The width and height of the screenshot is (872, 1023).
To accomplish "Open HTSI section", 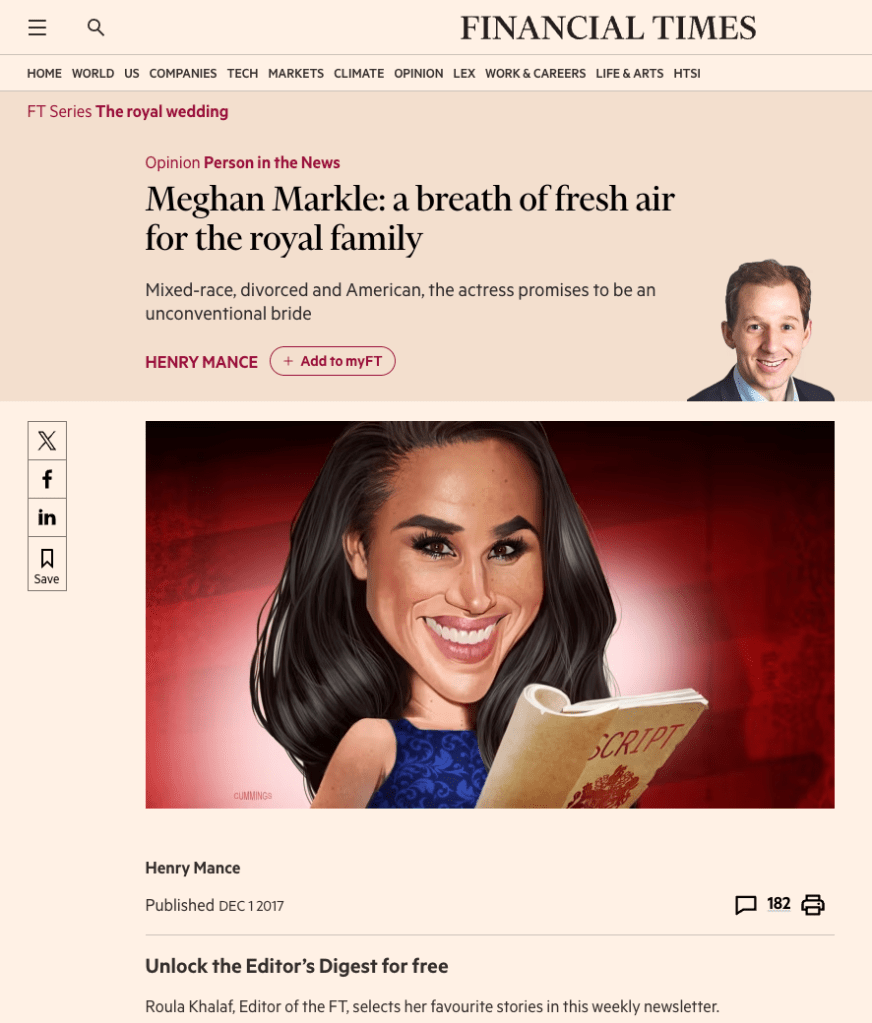I will (687, 74).
